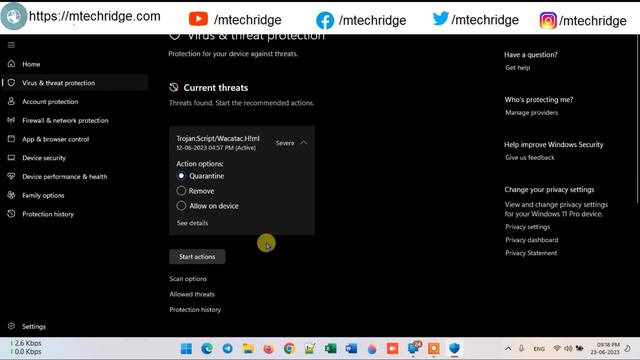The width and height of the screenshot is (640, 360).
Task: Open Word from taskbar
Action: click(x=351, y=349)
